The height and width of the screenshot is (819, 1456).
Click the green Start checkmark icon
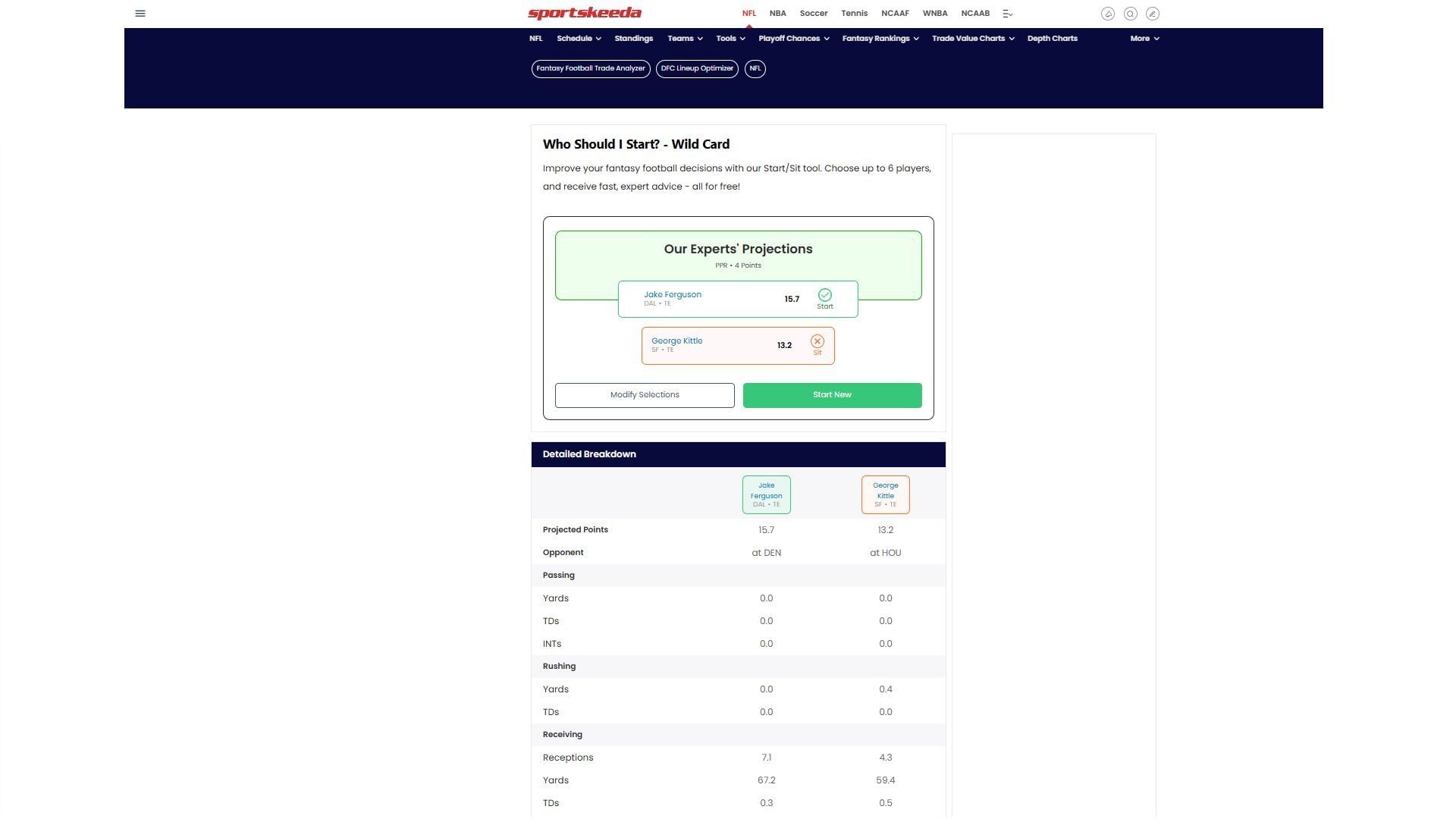pos(824,295)
